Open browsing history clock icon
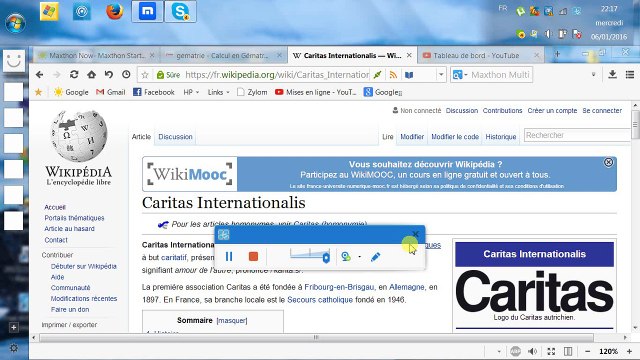Screen dimensions: 640x360 click(126, 75)
